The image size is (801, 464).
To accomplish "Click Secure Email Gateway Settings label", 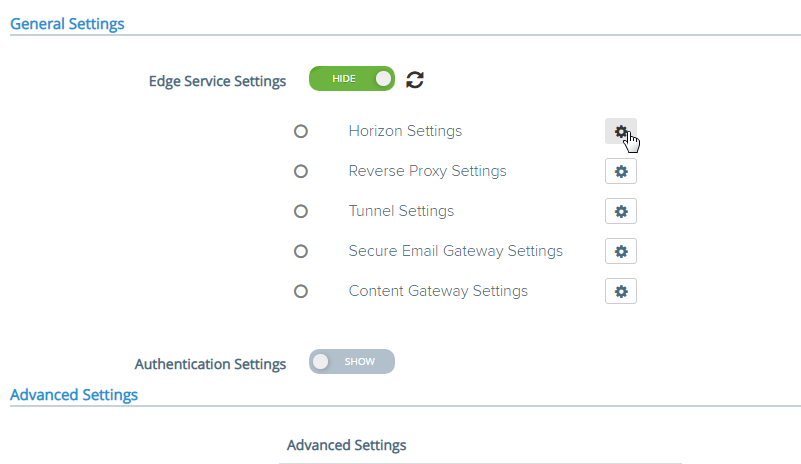I will [456, 250].
